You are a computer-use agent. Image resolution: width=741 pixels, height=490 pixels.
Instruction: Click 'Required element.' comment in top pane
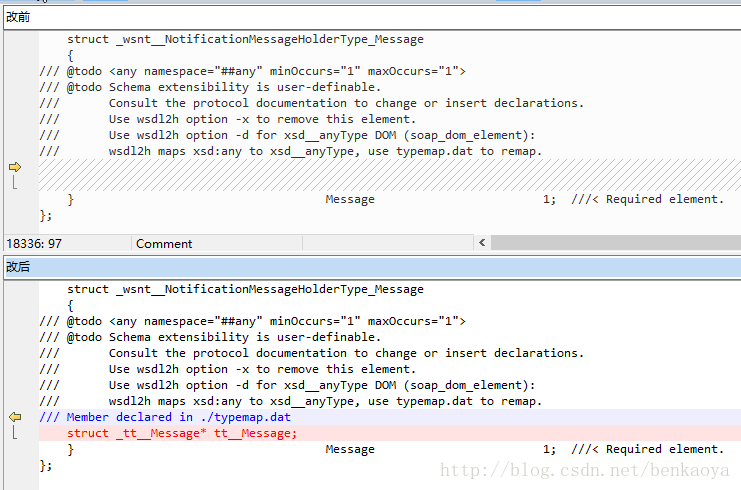[664, 199]
